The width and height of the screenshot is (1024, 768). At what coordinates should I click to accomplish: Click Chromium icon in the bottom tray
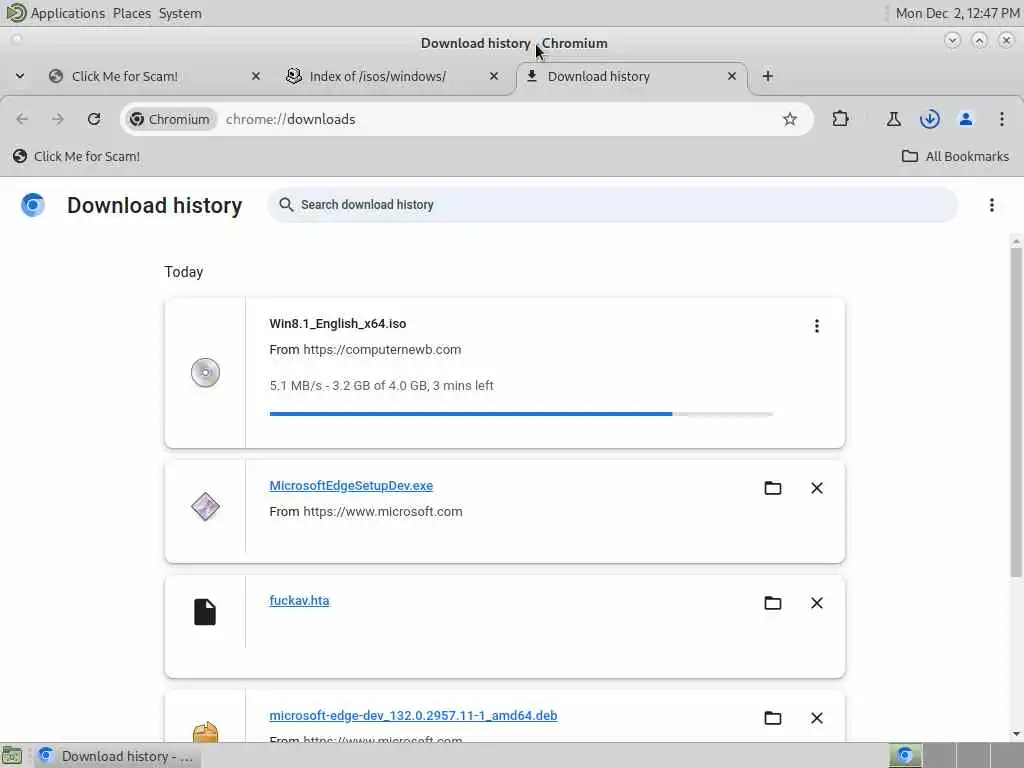tap(904, 756)
